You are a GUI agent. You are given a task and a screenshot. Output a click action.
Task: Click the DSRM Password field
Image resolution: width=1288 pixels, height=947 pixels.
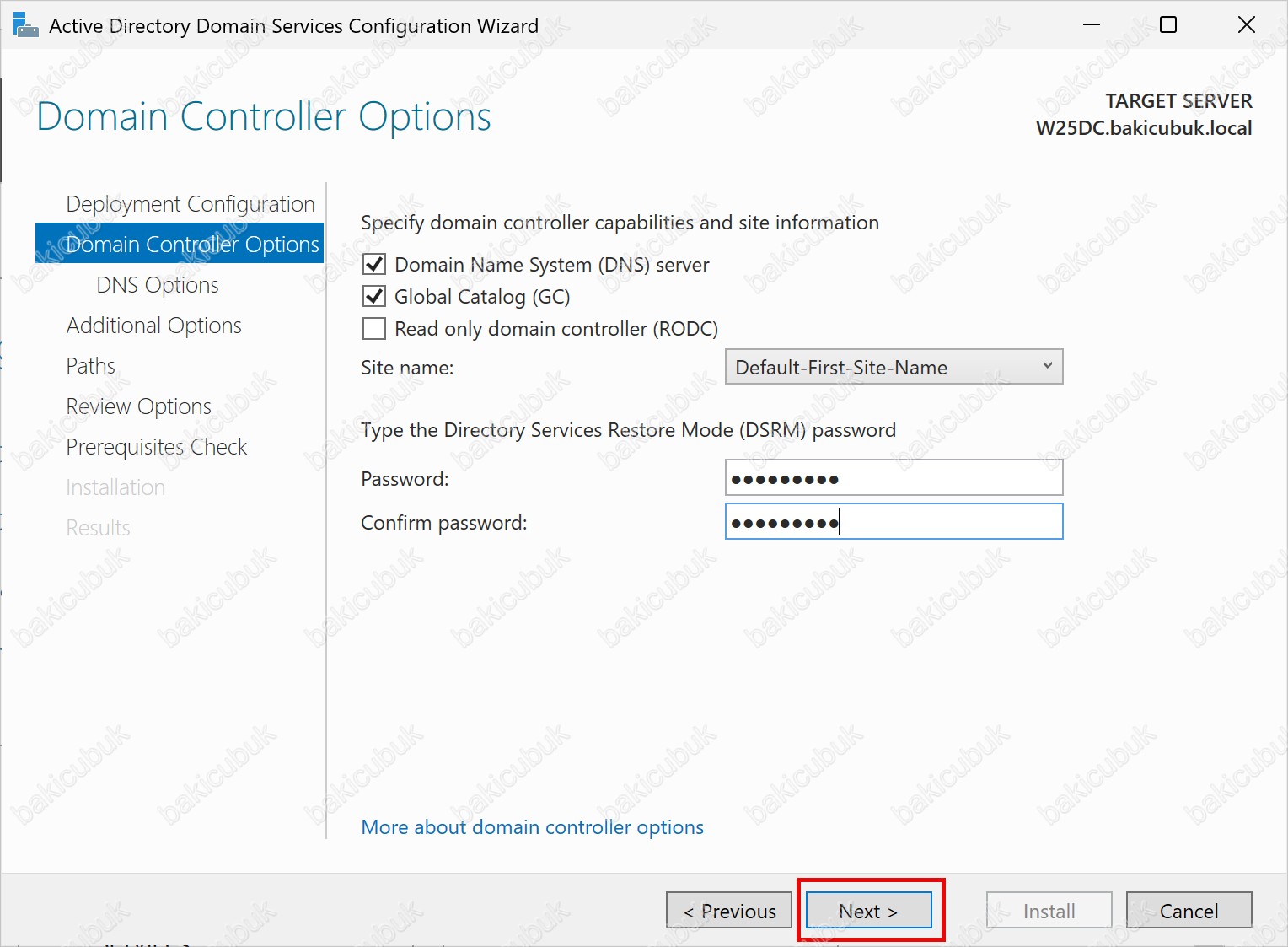pyautogui.click(x=894, y=478)
